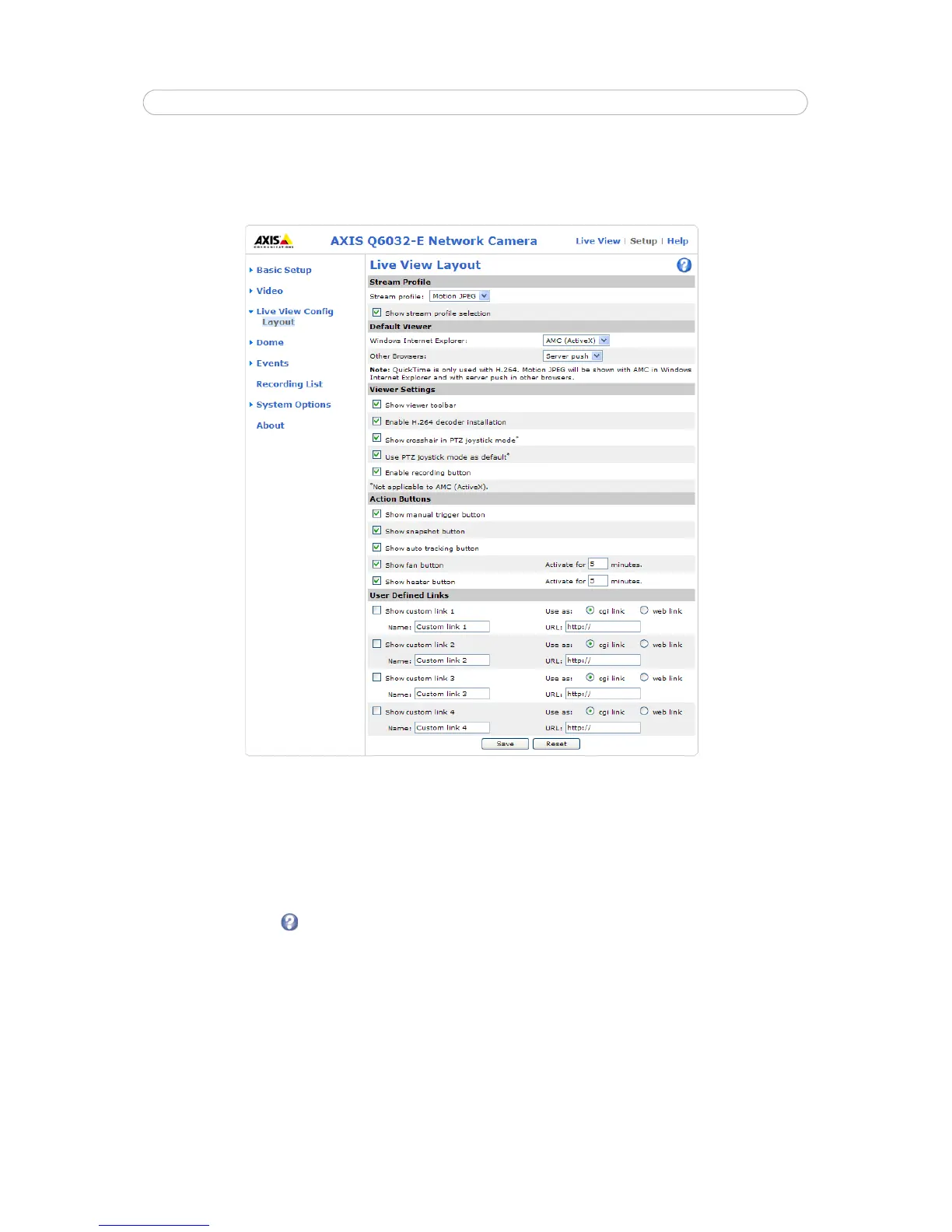Image resolution: width=952 pixels, height=1232 pixels.
Task: Click the Custom link 2 Name field
Action: coord(452,660)
